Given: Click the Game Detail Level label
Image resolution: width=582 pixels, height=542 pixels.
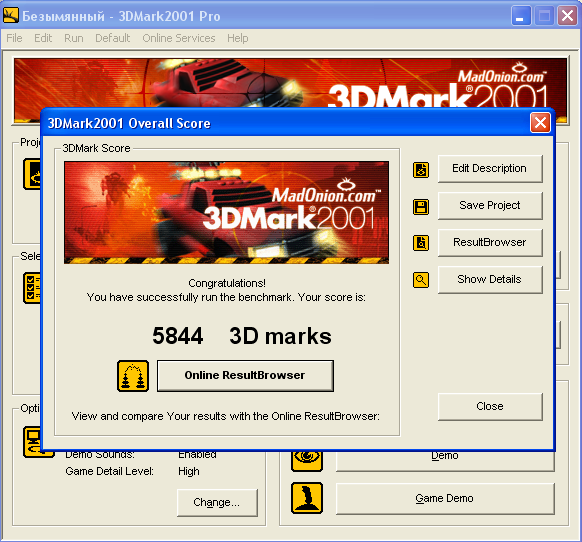Looking at the screenshot, I should coord(109,471).
